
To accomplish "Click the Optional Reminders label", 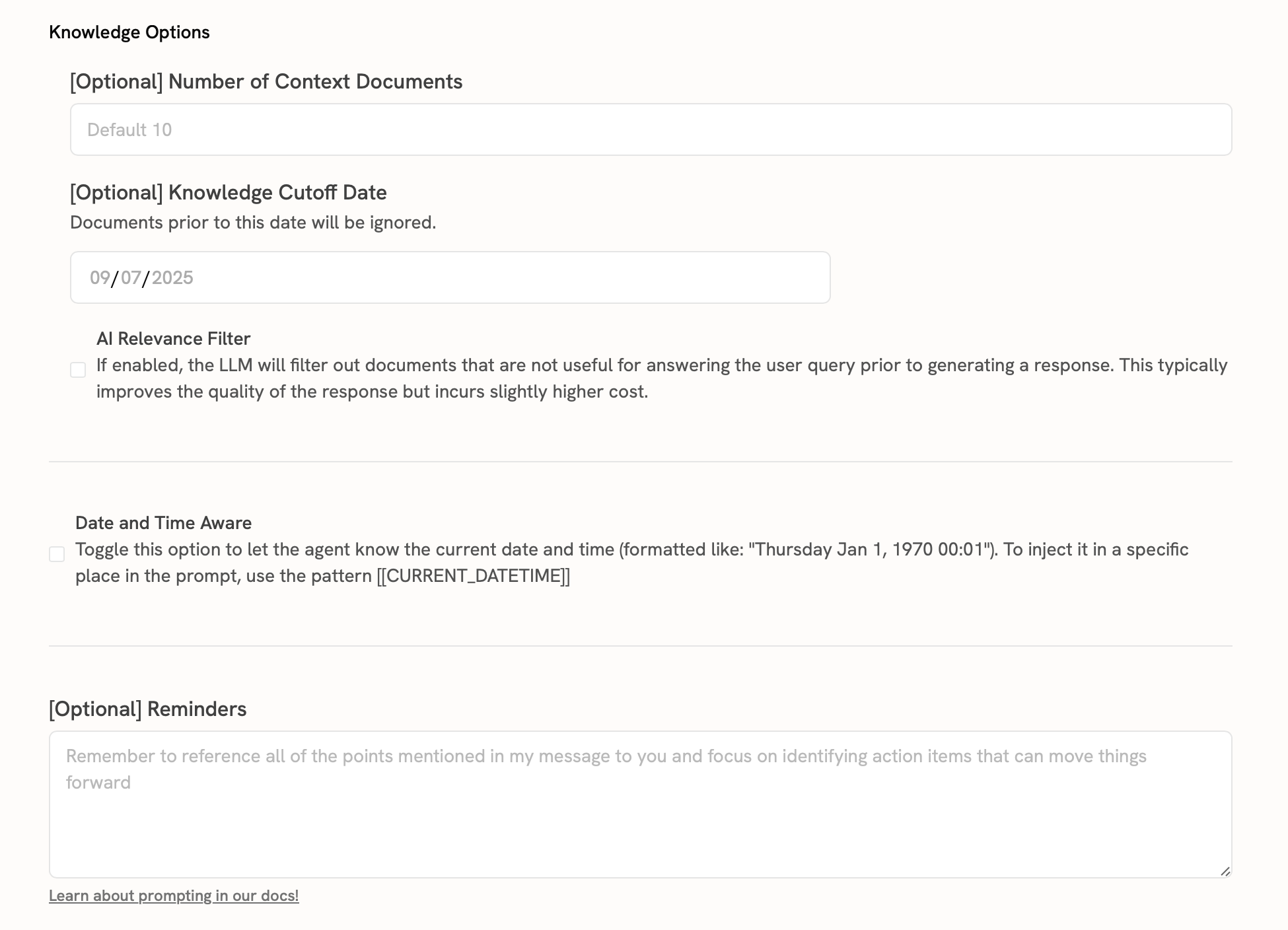I will pos(147,709).
